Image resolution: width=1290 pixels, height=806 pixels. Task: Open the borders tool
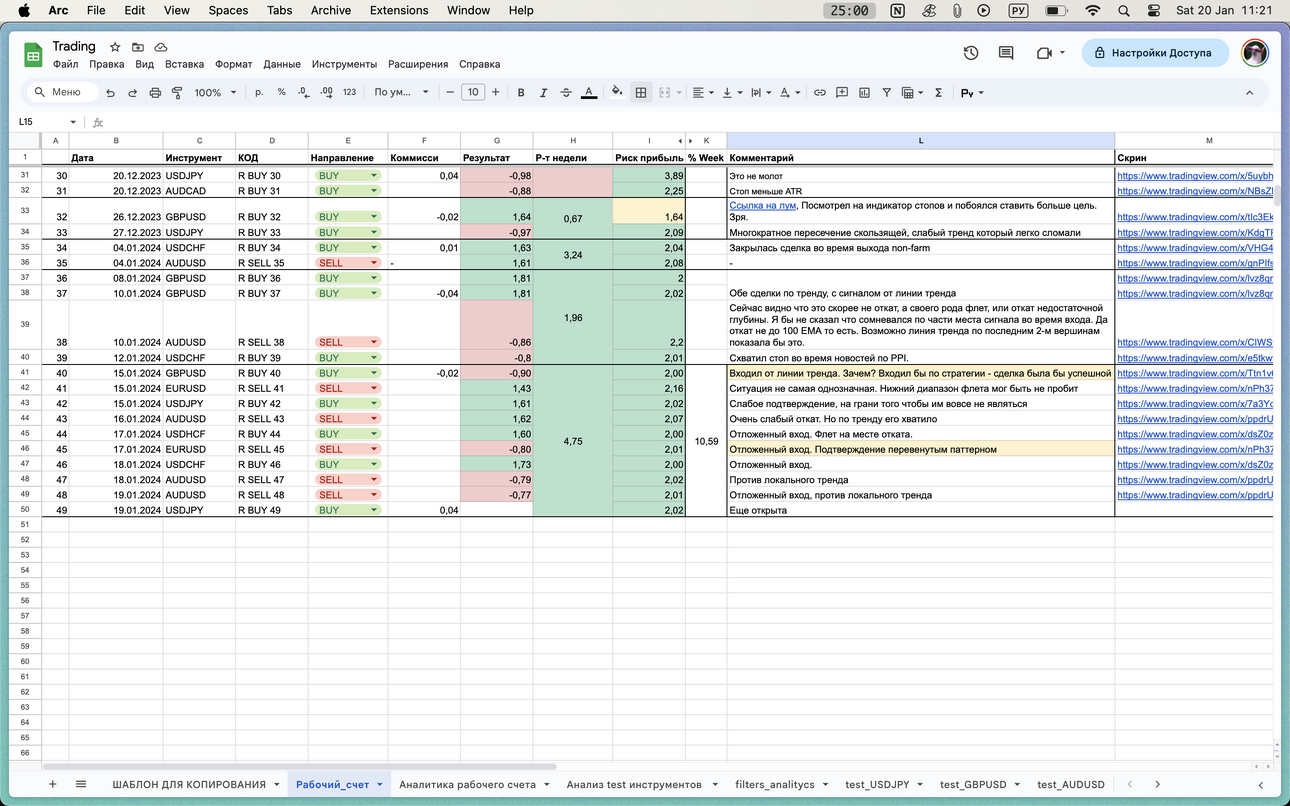click(641, 92)
